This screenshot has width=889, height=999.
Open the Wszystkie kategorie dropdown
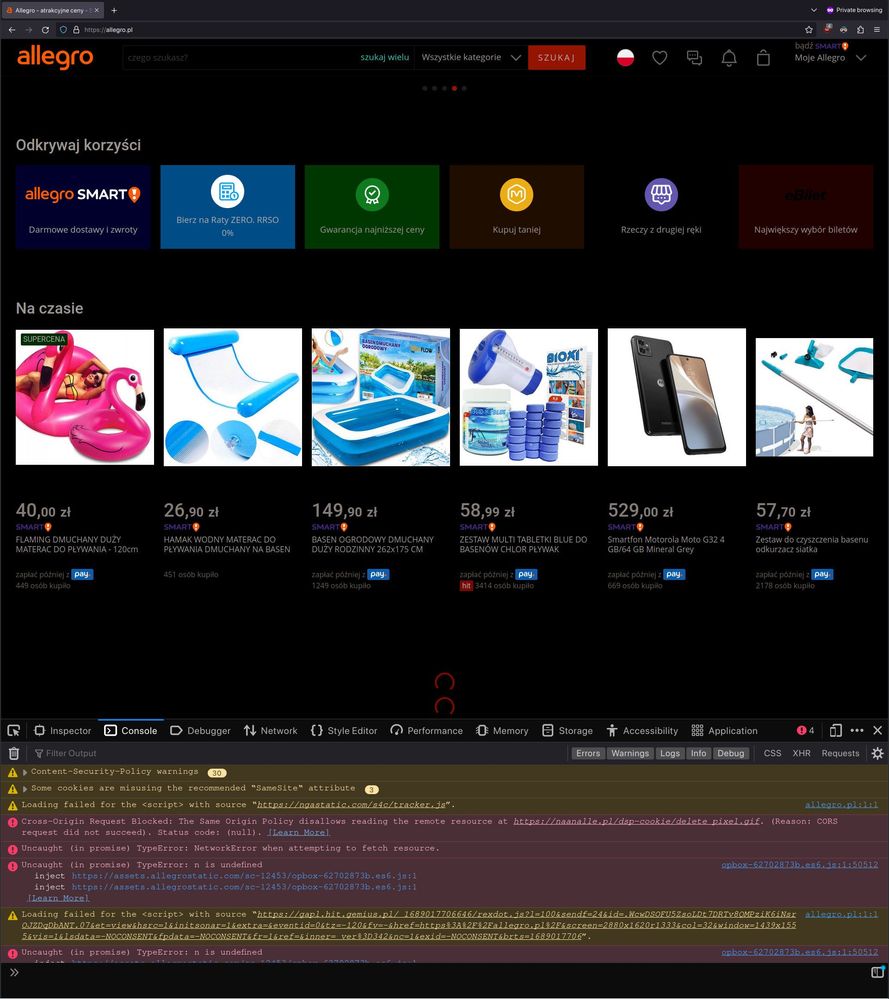tap(471, 57)
